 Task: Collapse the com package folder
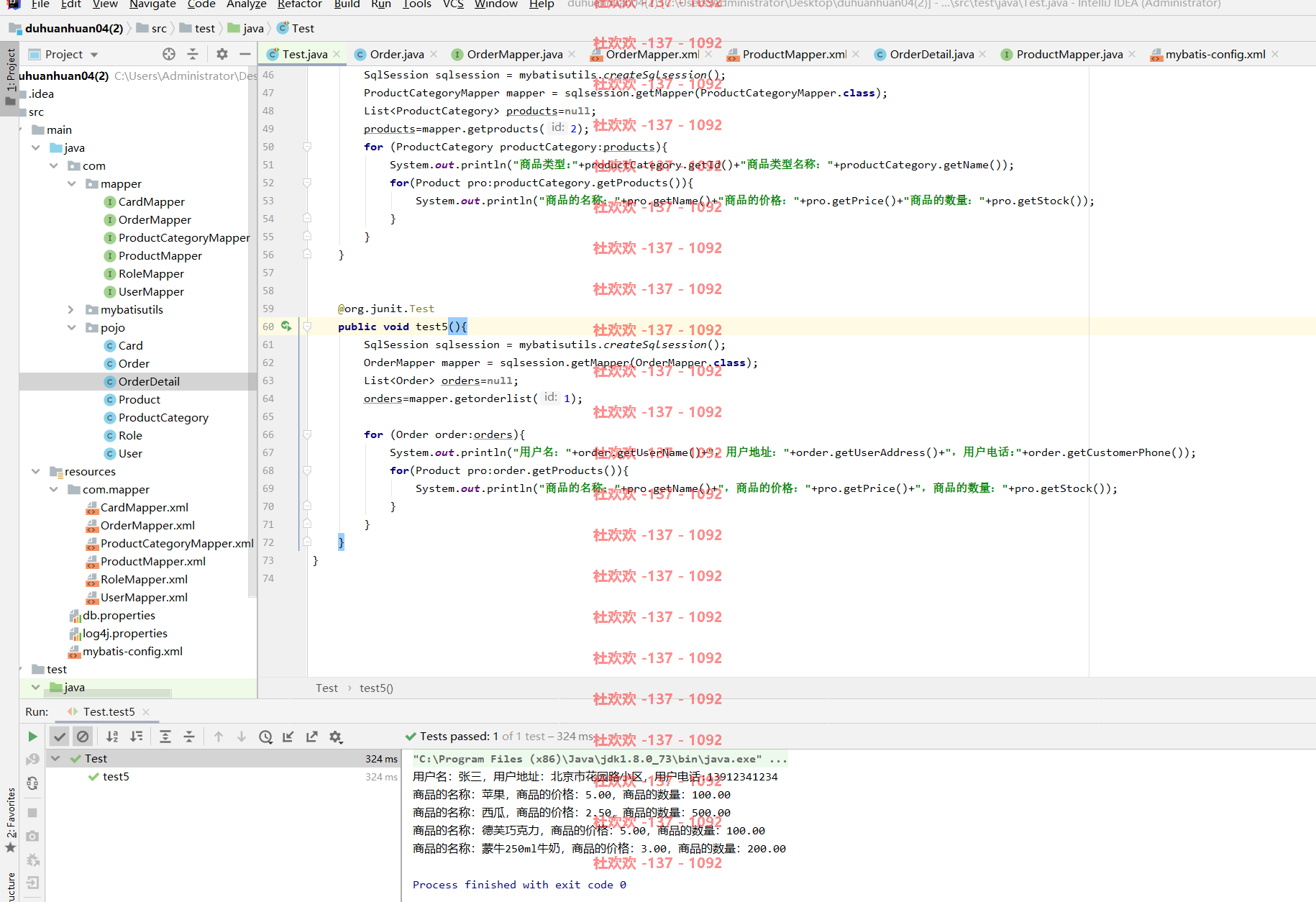[x=53, y=165]
